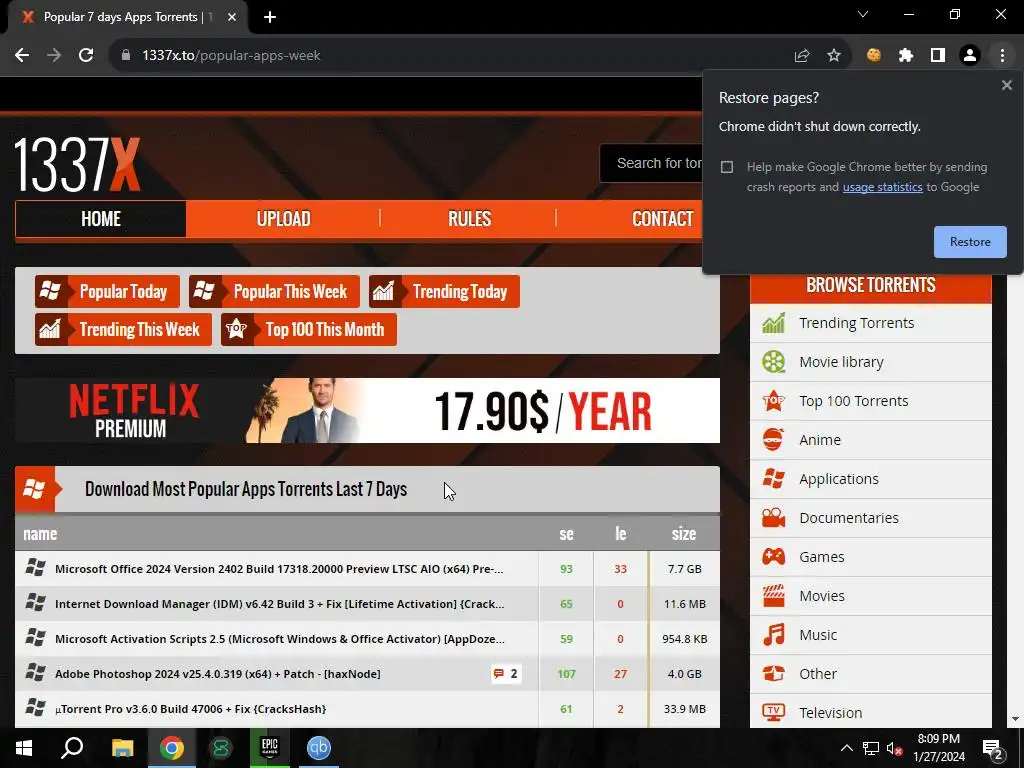Enable sending crash reports checkbox

pyautogui.click(x=727, y=167)
